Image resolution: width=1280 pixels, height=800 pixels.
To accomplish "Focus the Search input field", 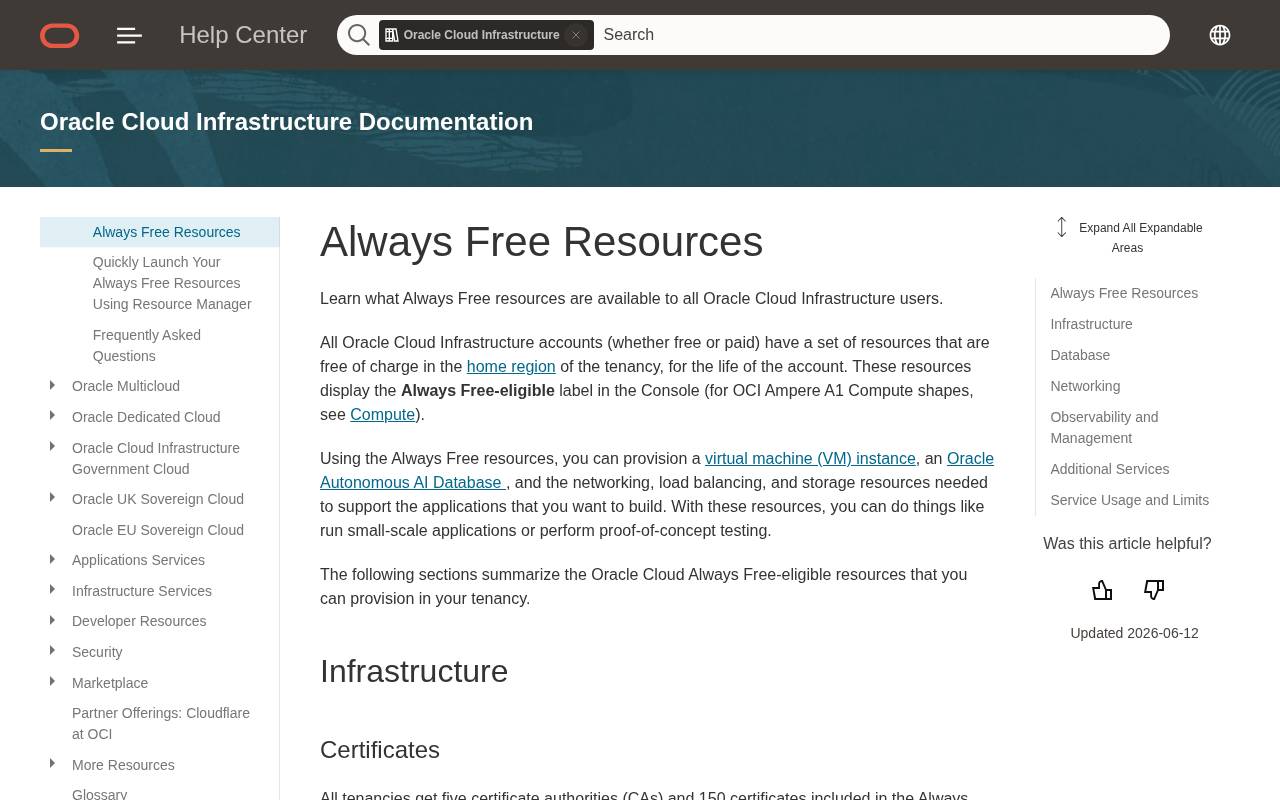I will click(x=880, y=35).
